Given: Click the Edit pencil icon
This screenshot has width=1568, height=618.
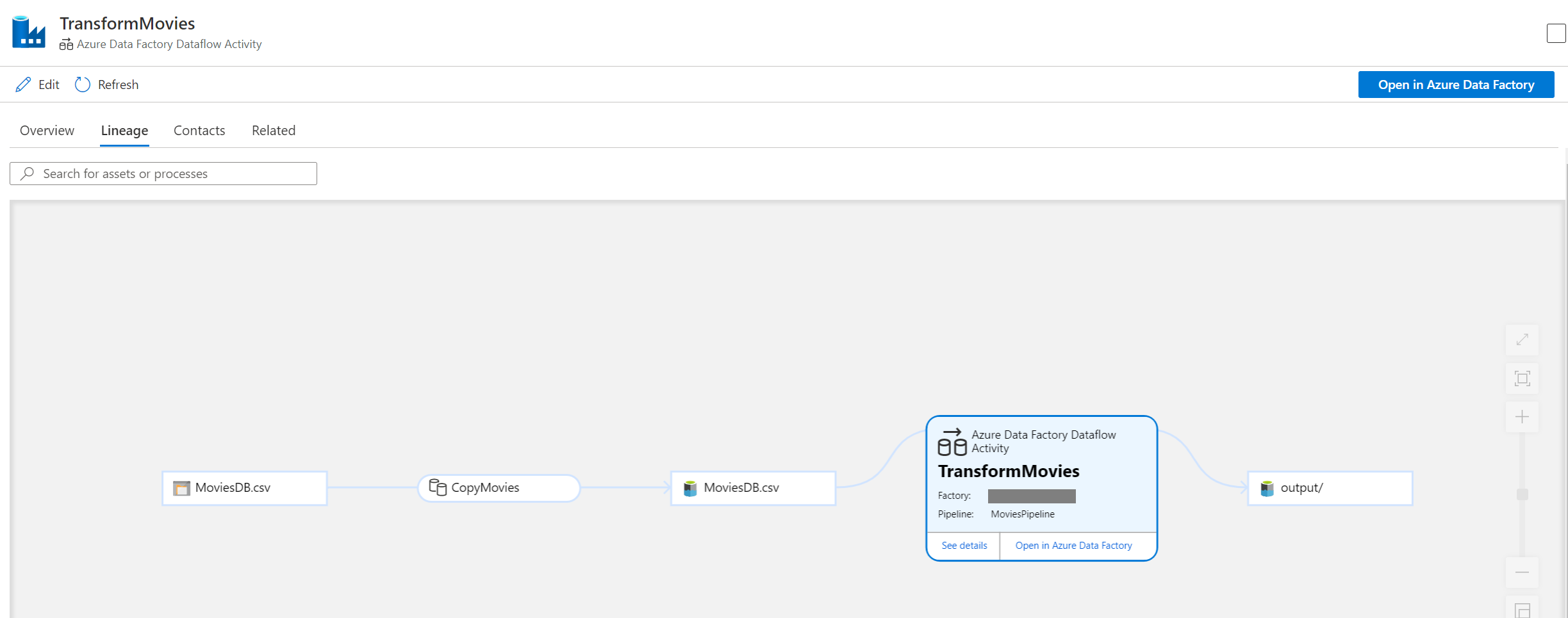Looking at the screenshot, I should click(23, 85).
